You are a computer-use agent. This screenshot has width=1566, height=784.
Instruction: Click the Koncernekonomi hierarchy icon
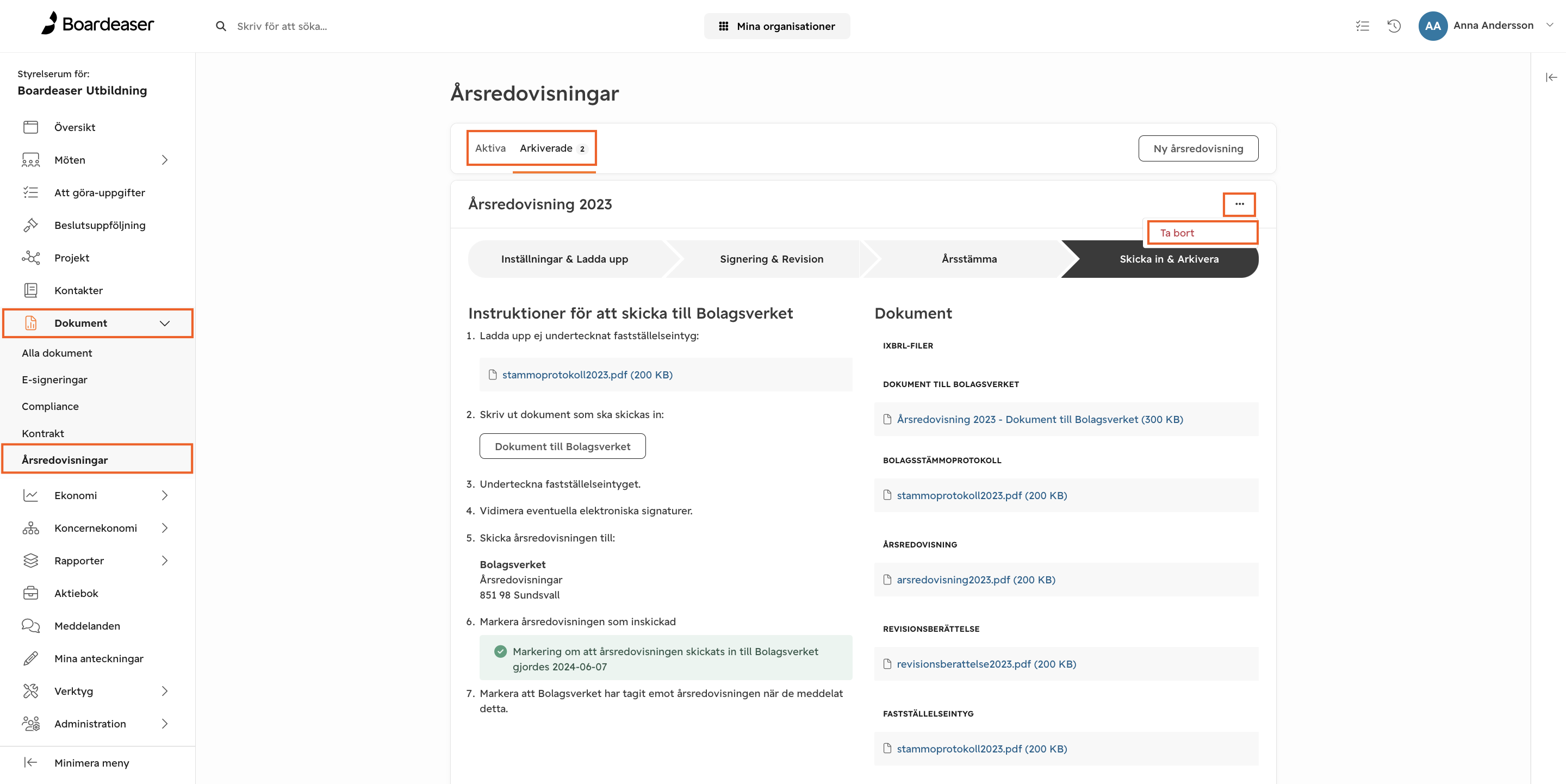(x=30, y=528)
